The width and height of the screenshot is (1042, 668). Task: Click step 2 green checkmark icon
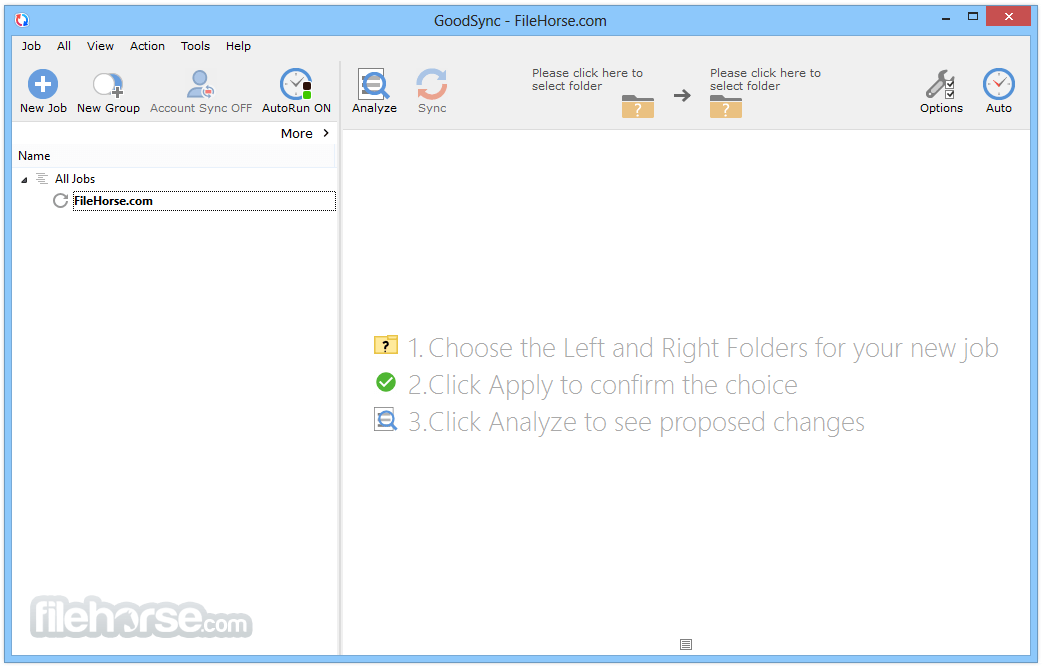pos(385,382)
